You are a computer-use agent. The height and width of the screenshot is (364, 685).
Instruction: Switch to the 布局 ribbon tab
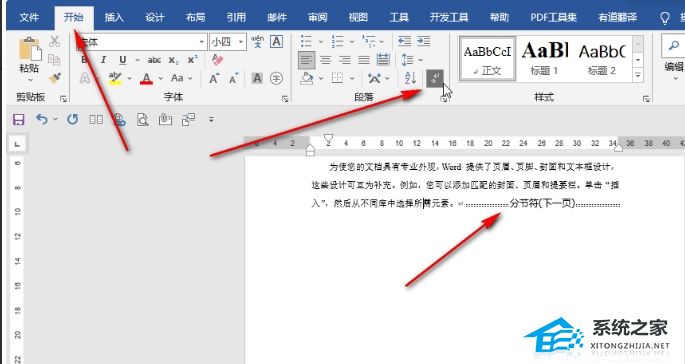195,17
